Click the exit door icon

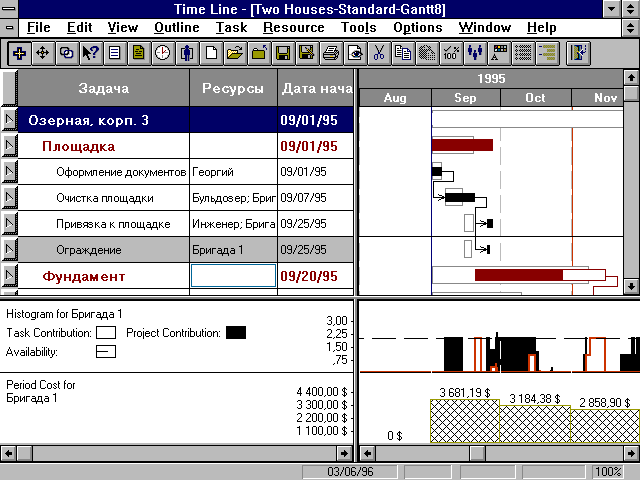click(577, 51)
